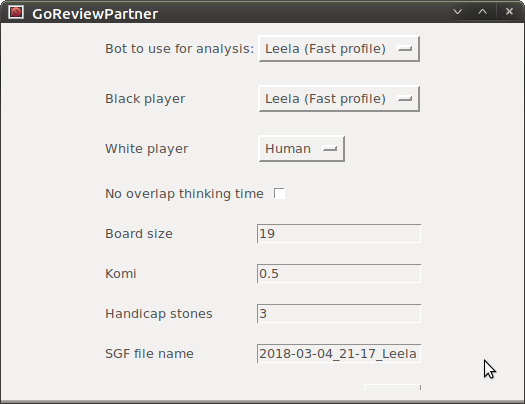Click the 'No overlap thinking time' label

184,194
